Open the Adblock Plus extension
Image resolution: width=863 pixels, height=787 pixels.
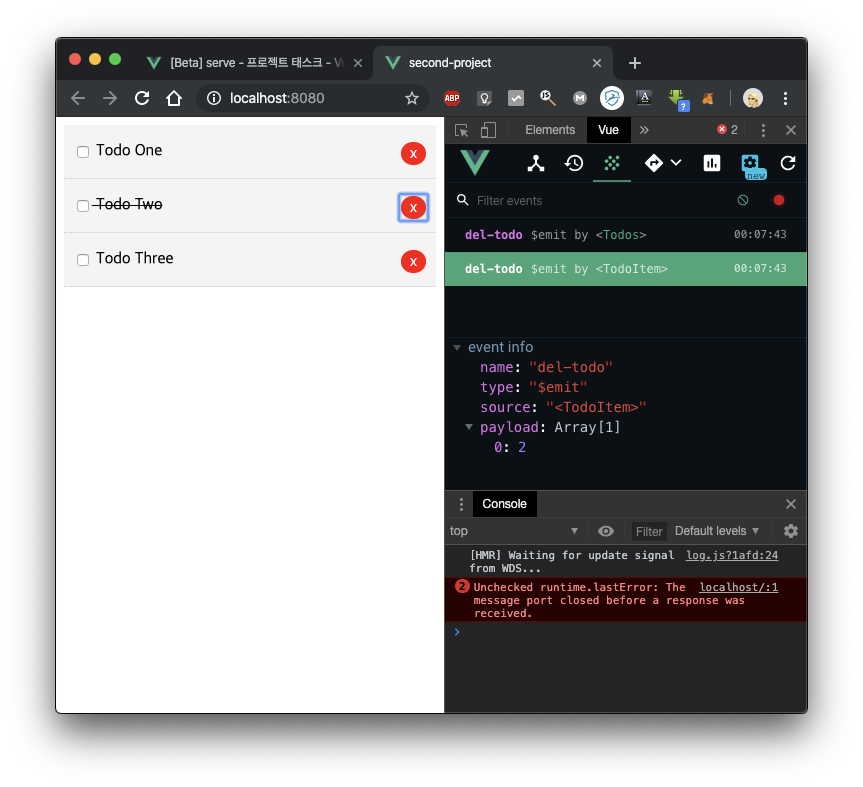[x=452, y=98]
